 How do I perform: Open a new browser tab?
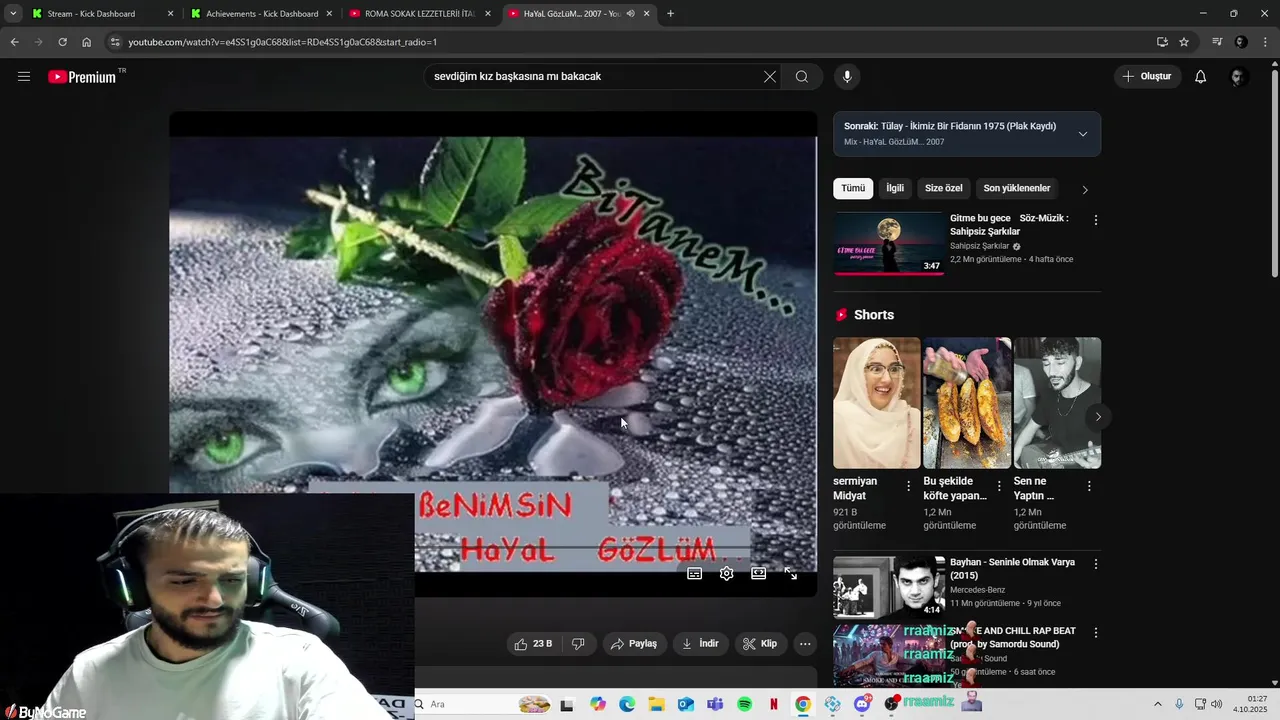pyautogui.click(x=670, y=14)
